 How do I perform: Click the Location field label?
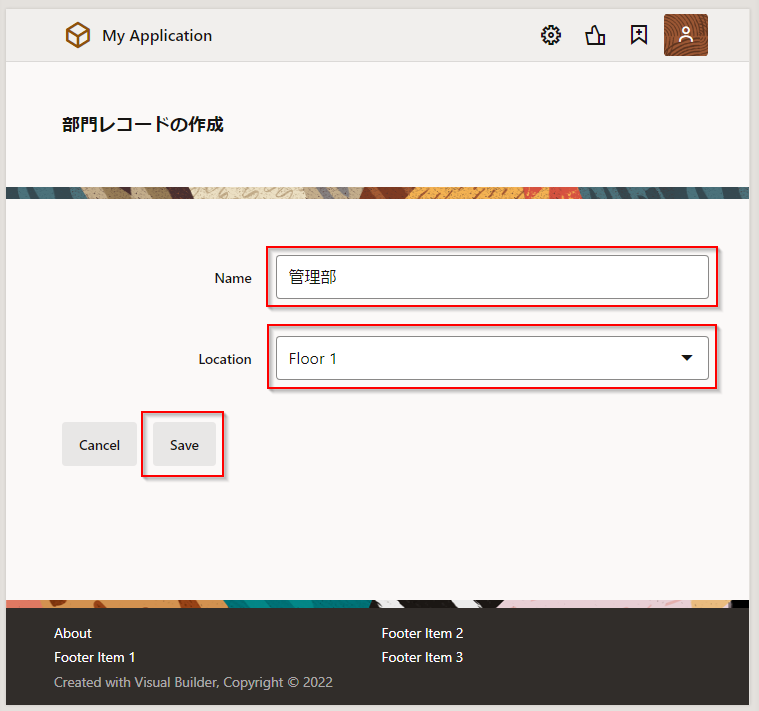point(225,359)
